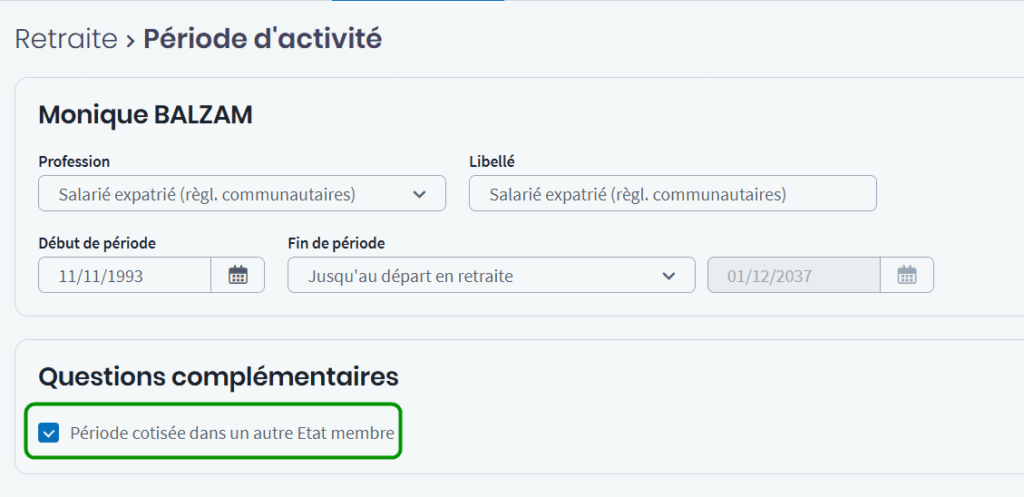Focus the Libellé text field
Screen dimensions: 1024x497
(672, 194)
